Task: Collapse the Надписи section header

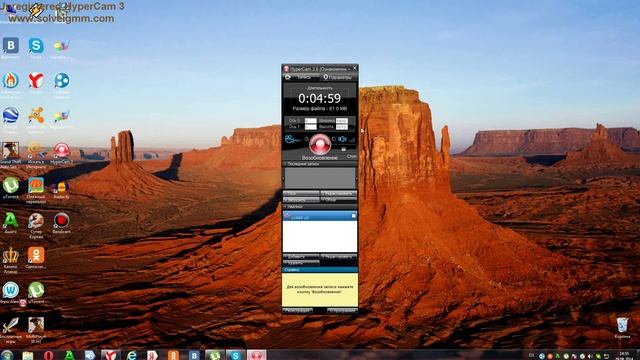Action: pos(320,207)
